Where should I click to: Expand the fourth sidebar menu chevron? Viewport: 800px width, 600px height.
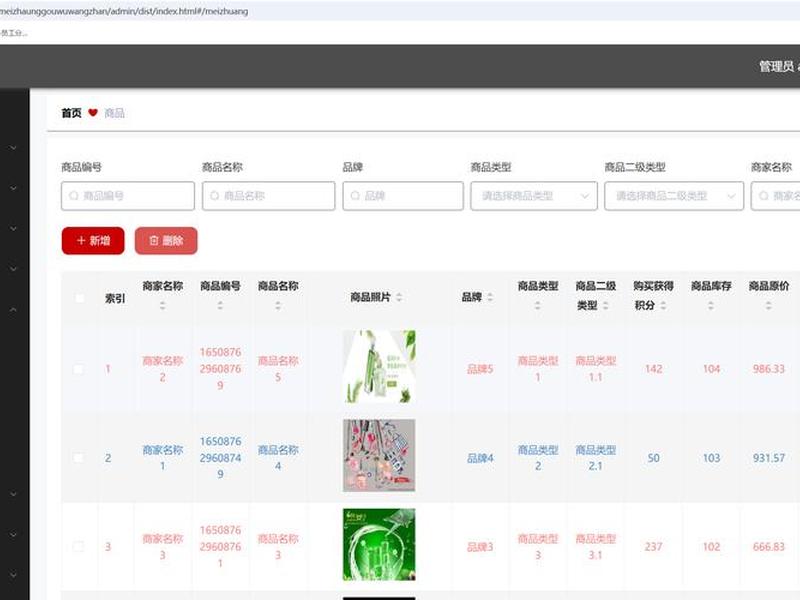click(14, 269)
